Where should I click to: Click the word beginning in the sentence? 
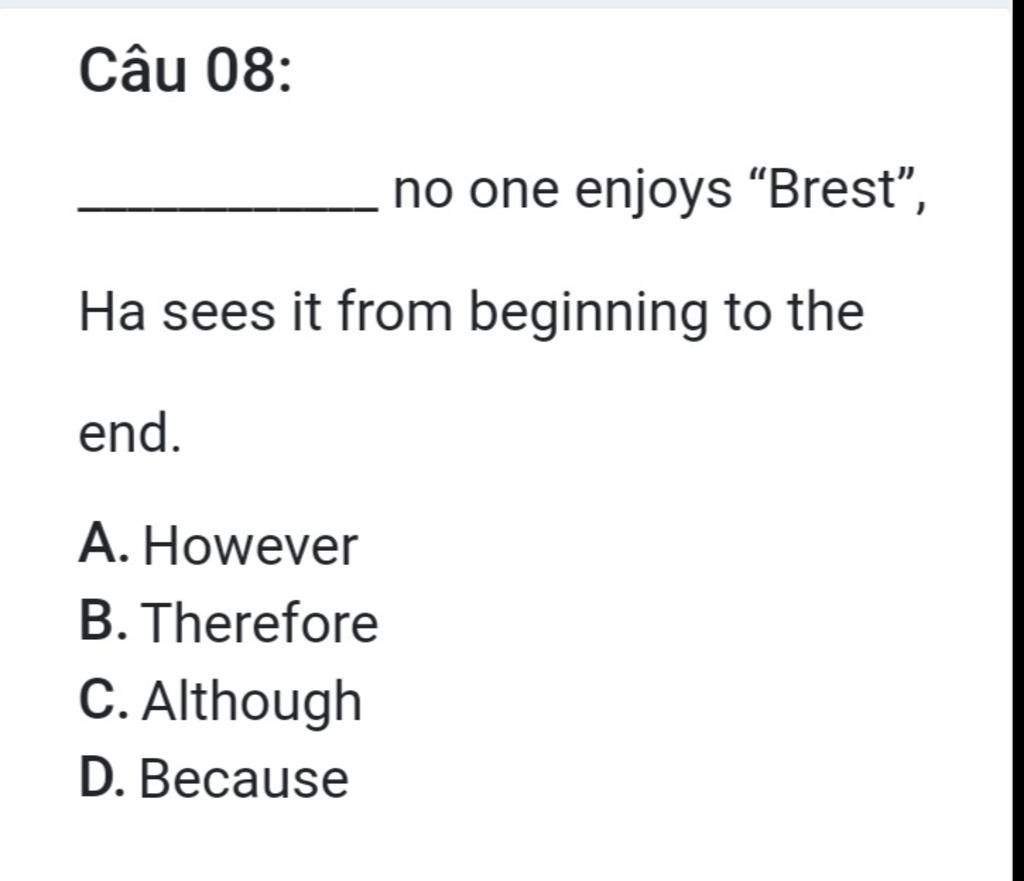coord(588,314)
